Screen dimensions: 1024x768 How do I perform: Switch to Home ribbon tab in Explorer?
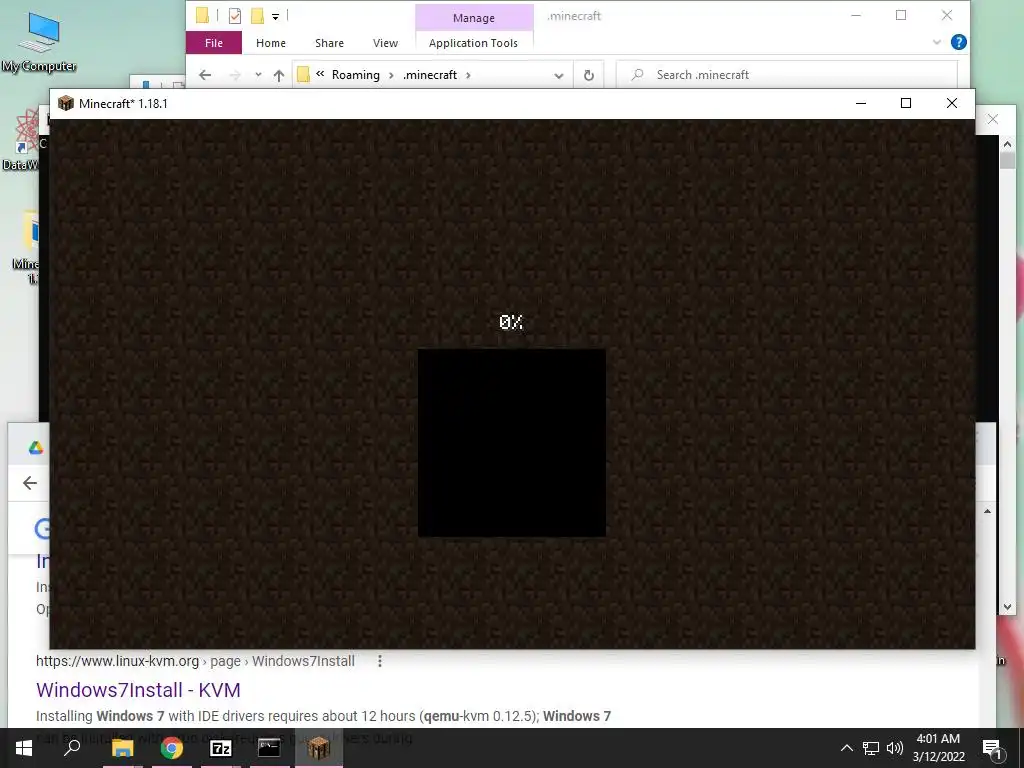pyautogui.click(x=270, y=43)
